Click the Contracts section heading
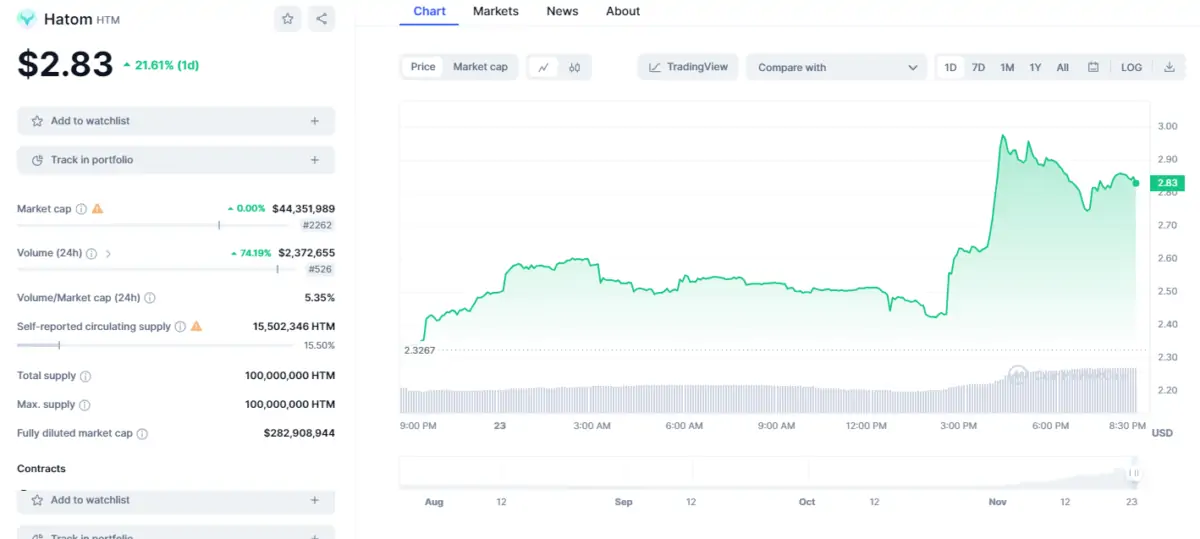 coord(41,469)
